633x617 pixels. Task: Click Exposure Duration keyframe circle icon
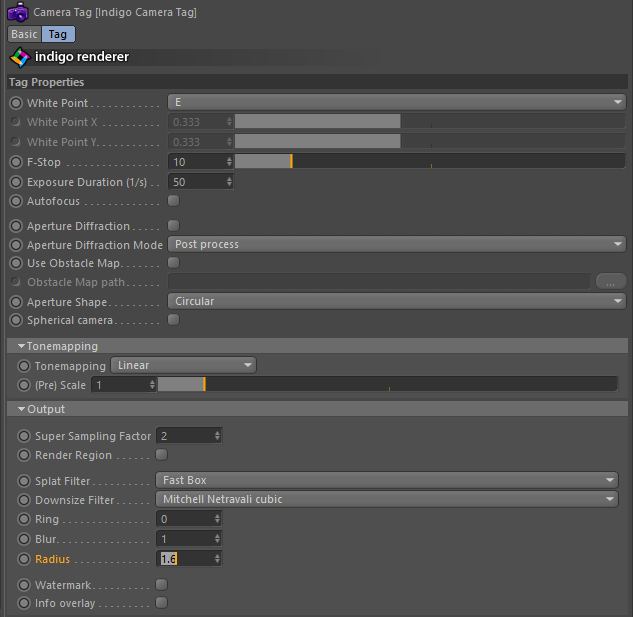point(15,182)
